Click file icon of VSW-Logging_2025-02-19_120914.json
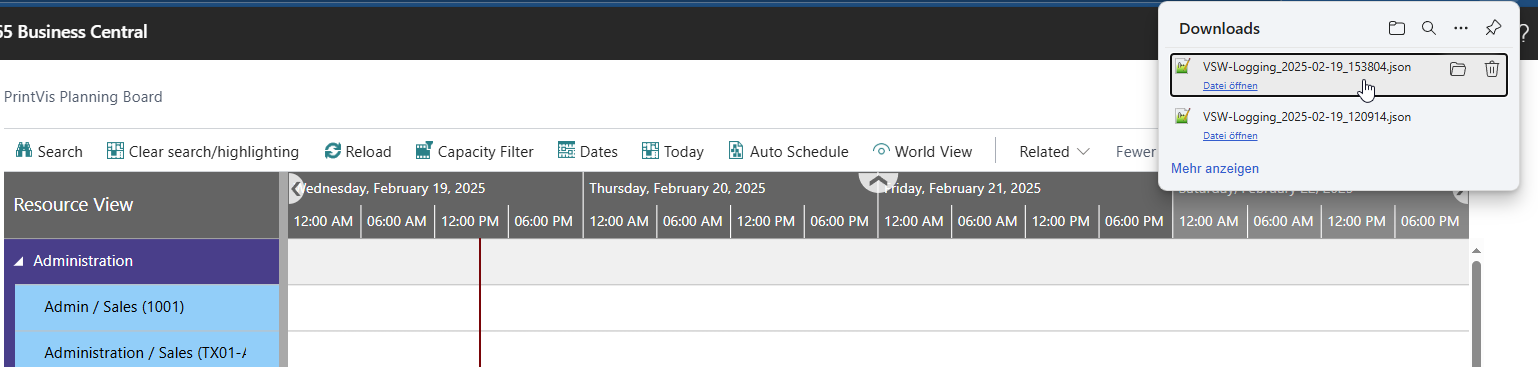Screen dimensions: 1538x367 coord(1184,117)
